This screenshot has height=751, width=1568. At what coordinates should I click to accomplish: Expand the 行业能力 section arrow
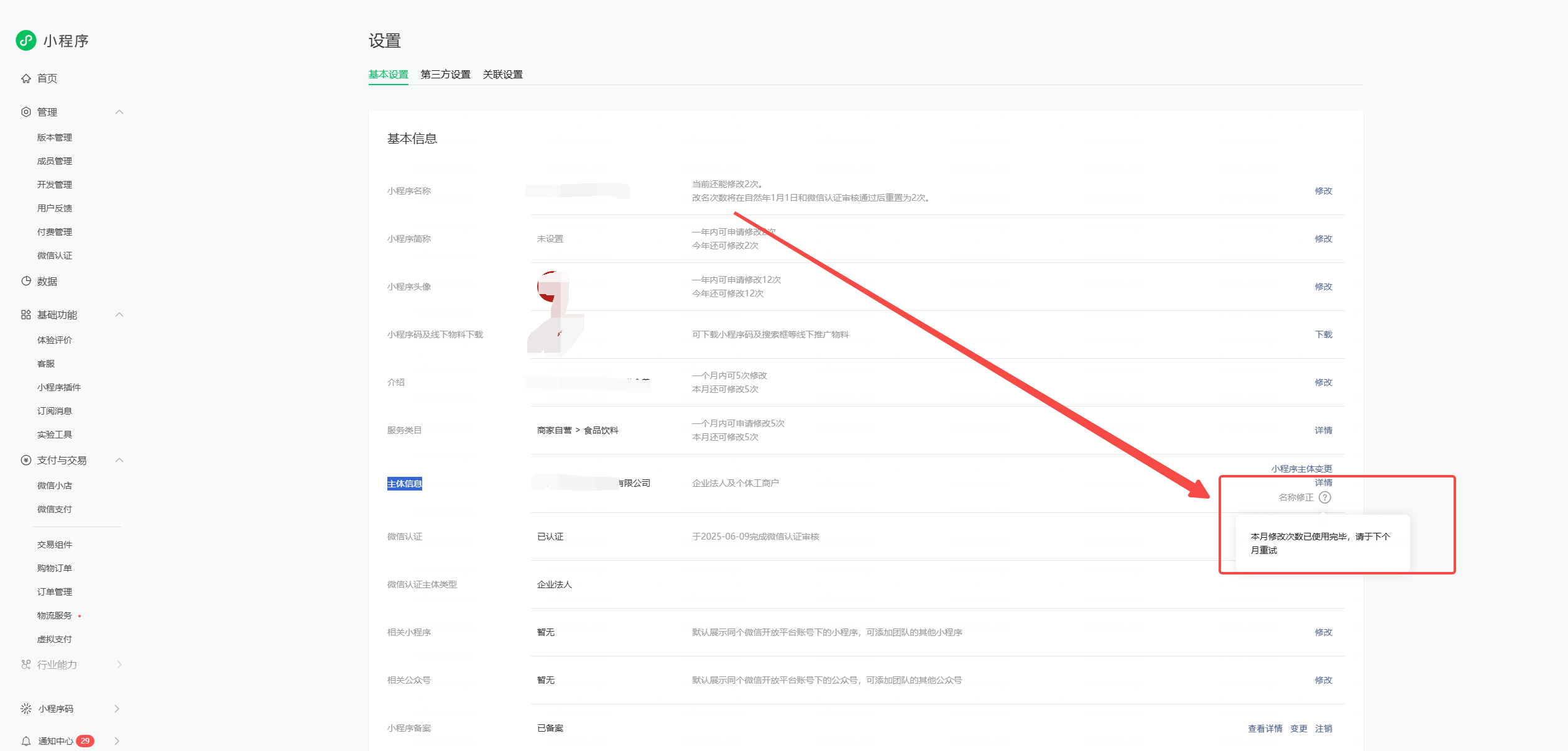tap(119, 665)
